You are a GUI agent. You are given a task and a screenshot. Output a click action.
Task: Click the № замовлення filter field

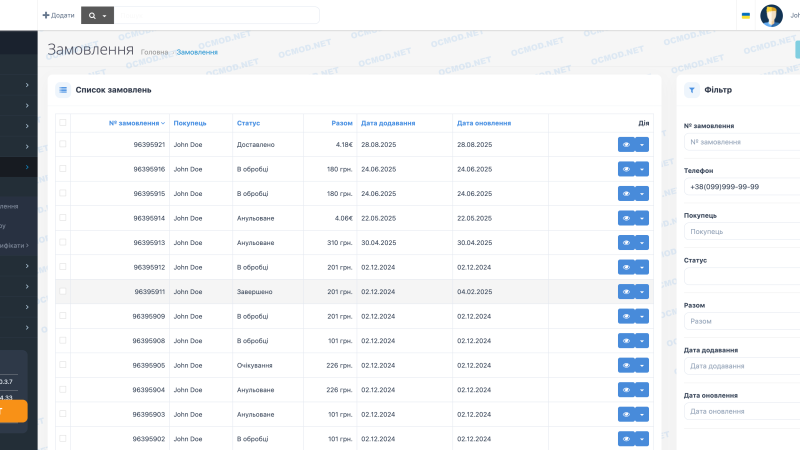(742, 142)
